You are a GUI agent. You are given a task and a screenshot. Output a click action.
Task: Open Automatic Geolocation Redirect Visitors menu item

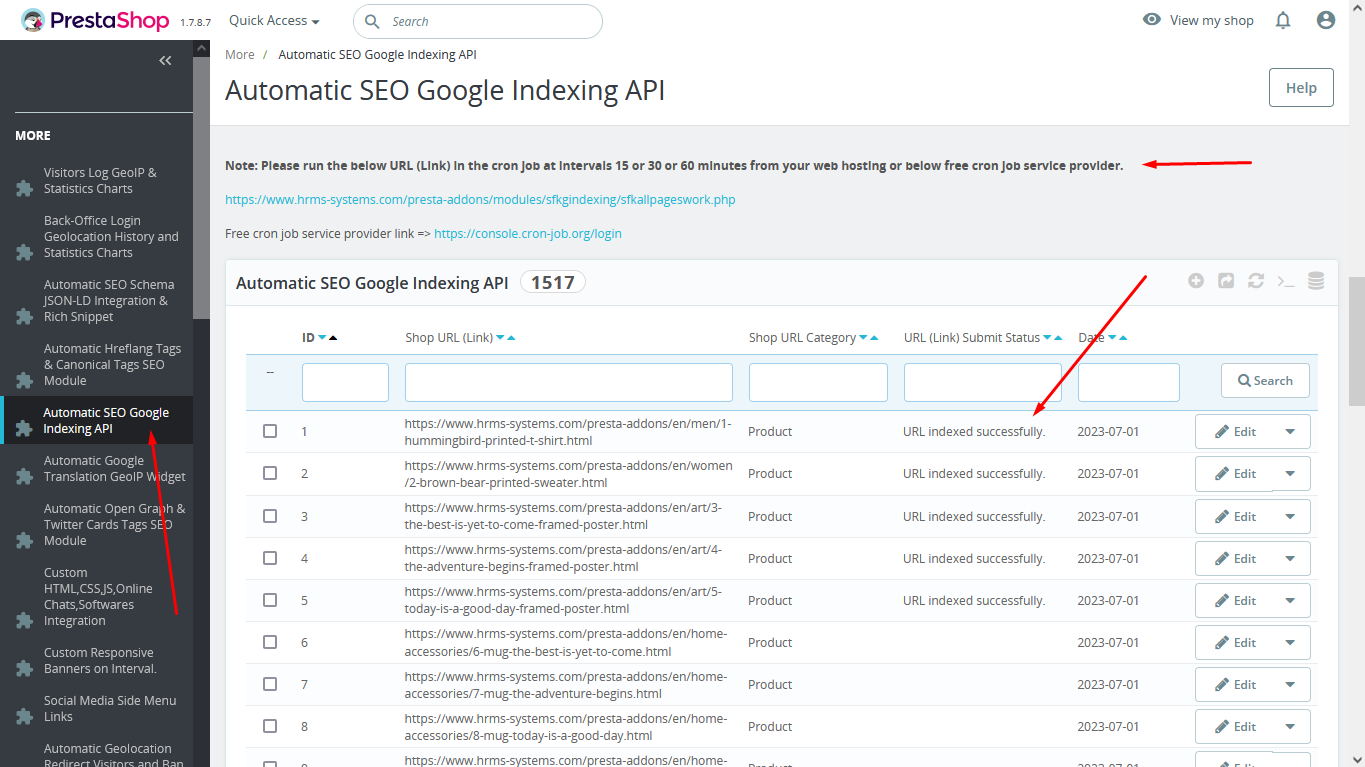[96, 755]
